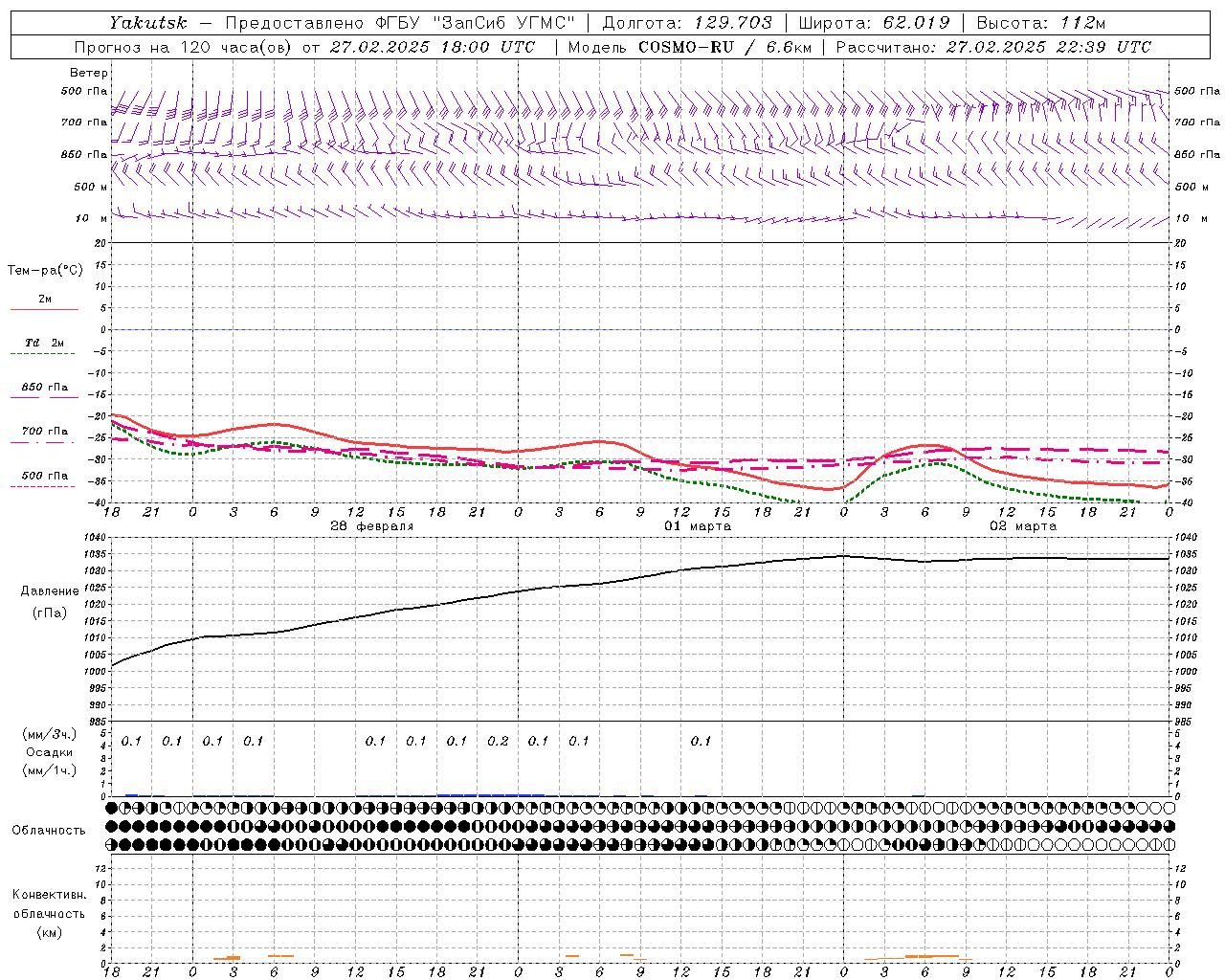The image size is (1225, 980).
Task: Click the '(мм/3ч.)' precipitation unit label
Action: 50,735
